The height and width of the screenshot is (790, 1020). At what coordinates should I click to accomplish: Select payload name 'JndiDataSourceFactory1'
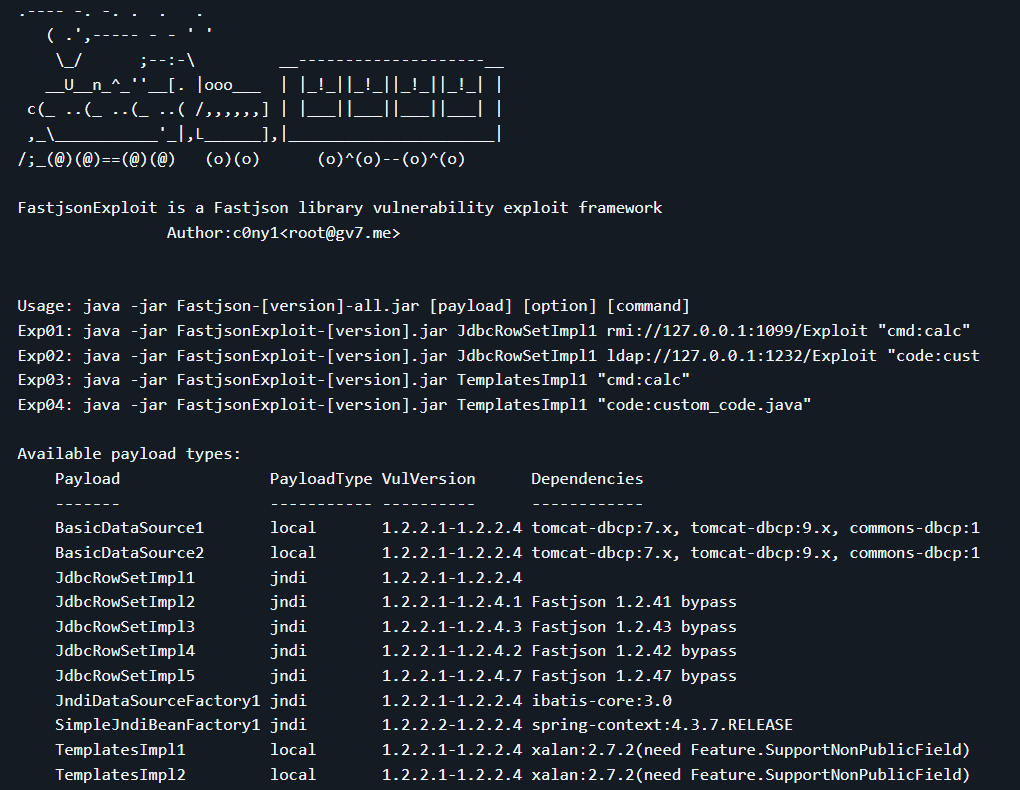tap(157, 700)
